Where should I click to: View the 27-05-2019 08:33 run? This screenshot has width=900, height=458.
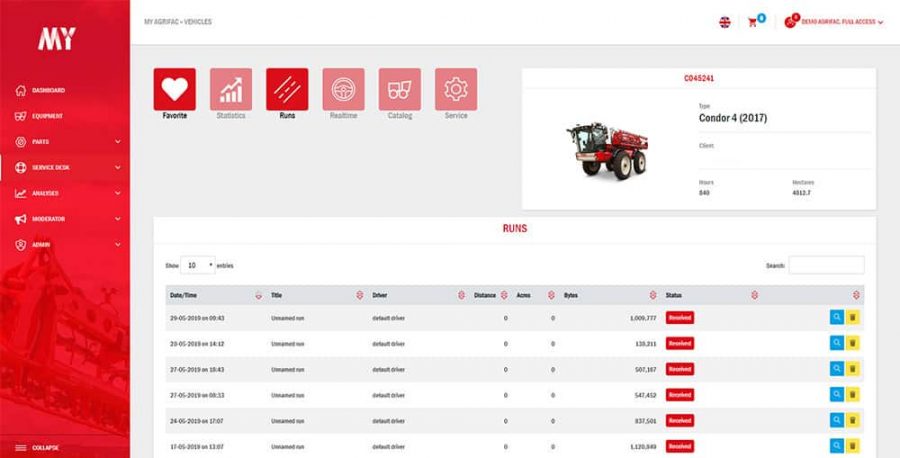tap(837, 394)
